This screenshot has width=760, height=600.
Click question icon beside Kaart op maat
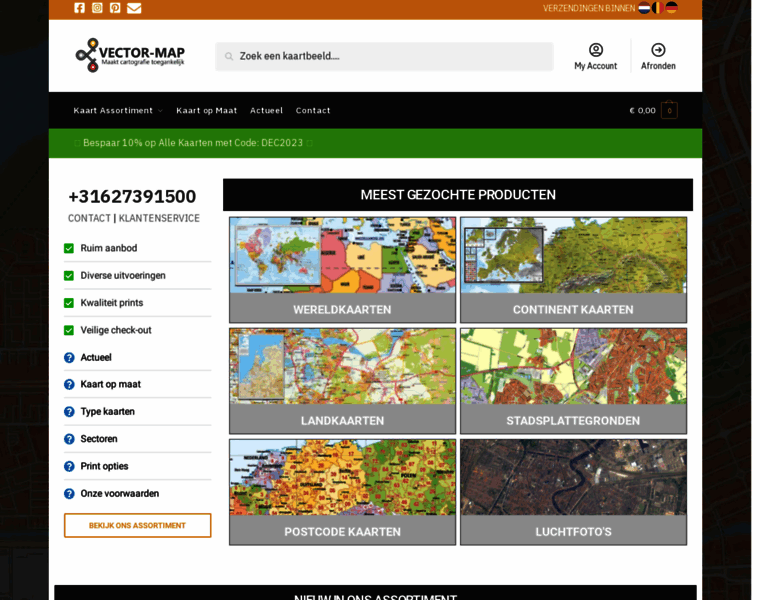(69, 385)
